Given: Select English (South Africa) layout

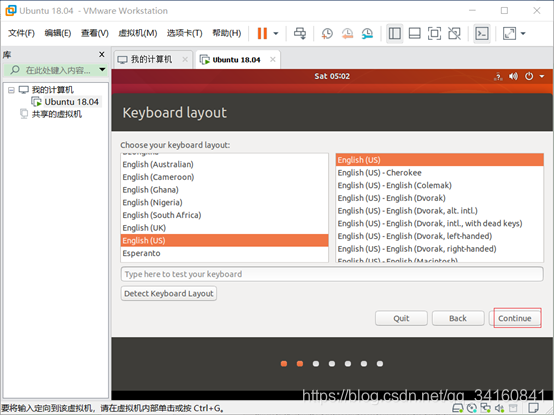Looking at the screenshot, I should pyautogui.click(x=224, y=215).
